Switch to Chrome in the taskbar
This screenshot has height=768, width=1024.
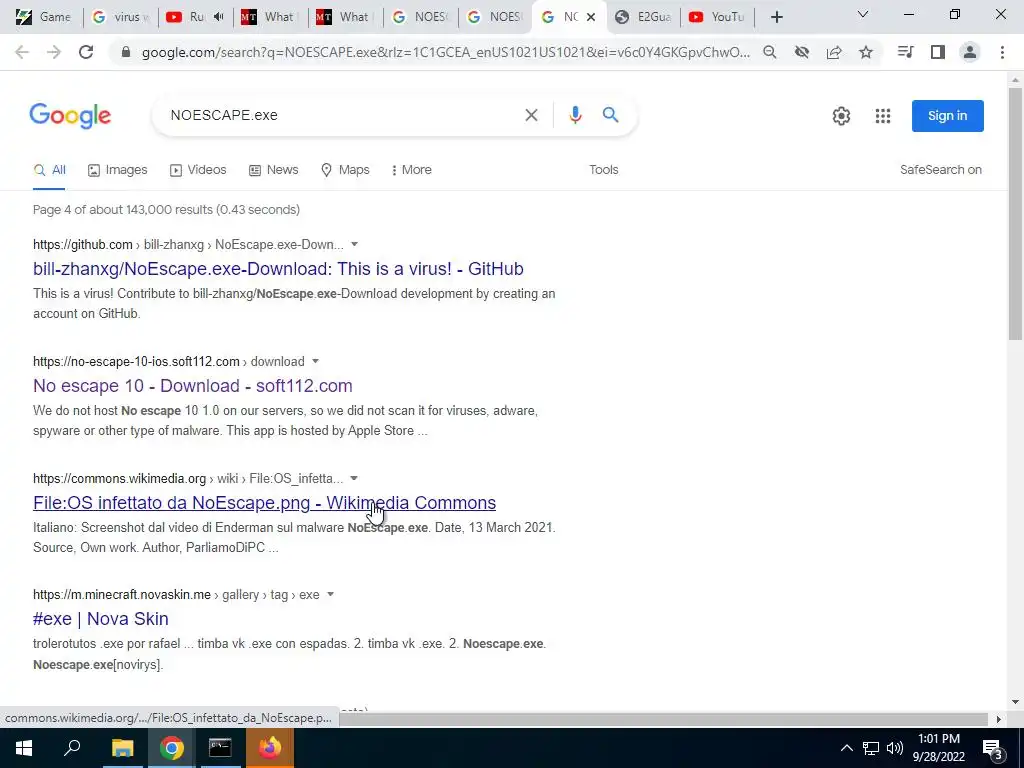[x=171, y=748]
